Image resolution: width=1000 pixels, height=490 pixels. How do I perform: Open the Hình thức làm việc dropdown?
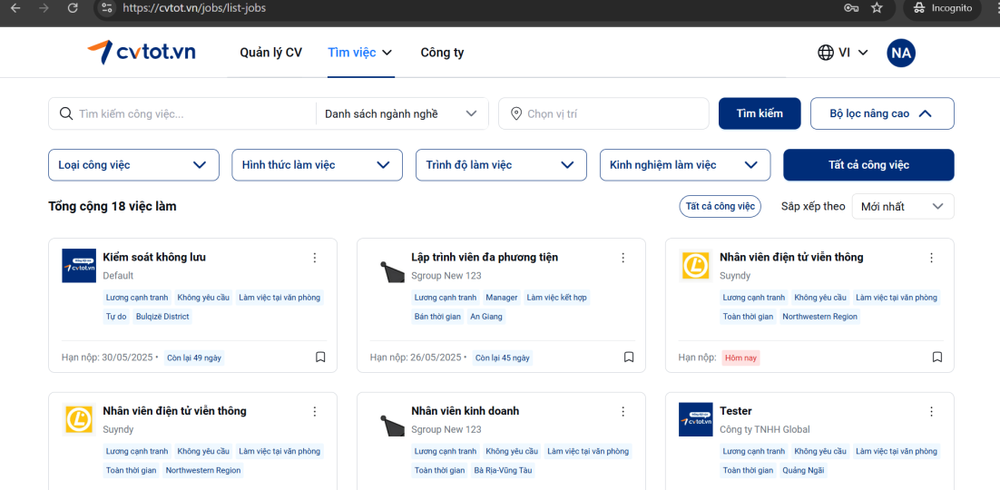coord(316,165)
